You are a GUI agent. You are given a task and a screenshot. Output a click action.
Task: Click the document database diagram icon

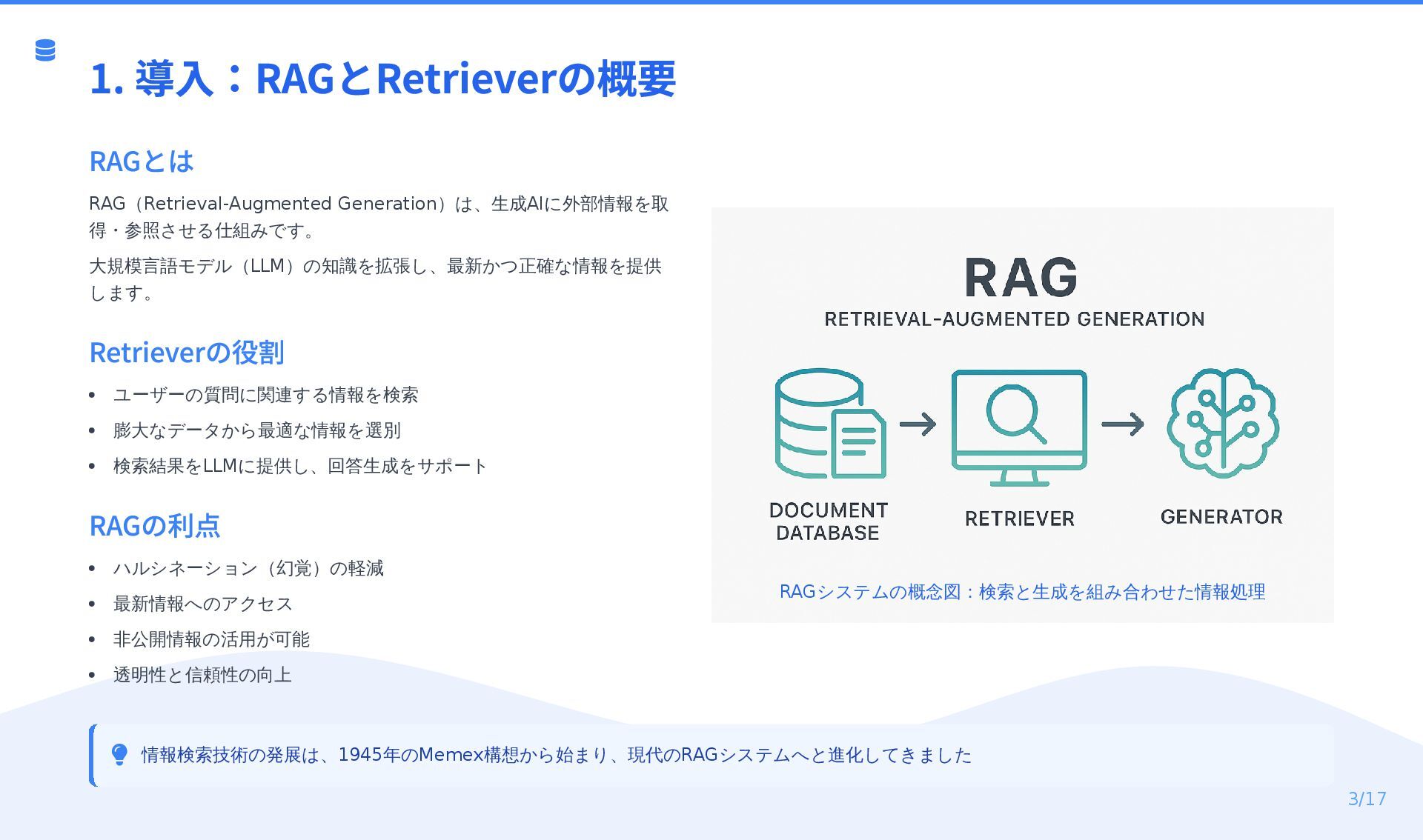[829, 424]
